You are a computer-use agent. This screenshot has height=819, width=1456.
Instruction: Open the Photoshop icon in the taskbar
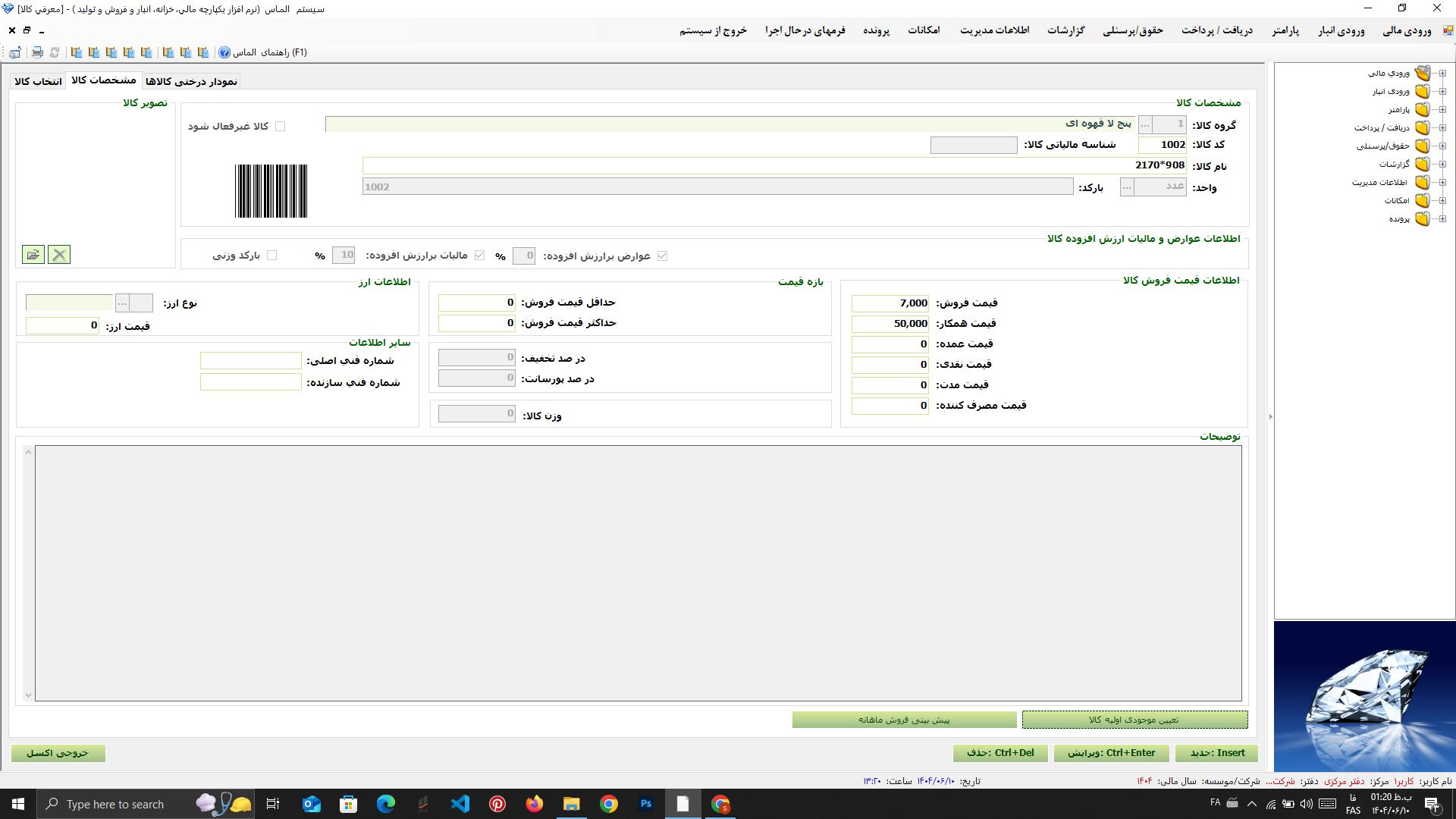tap(646, 804)
